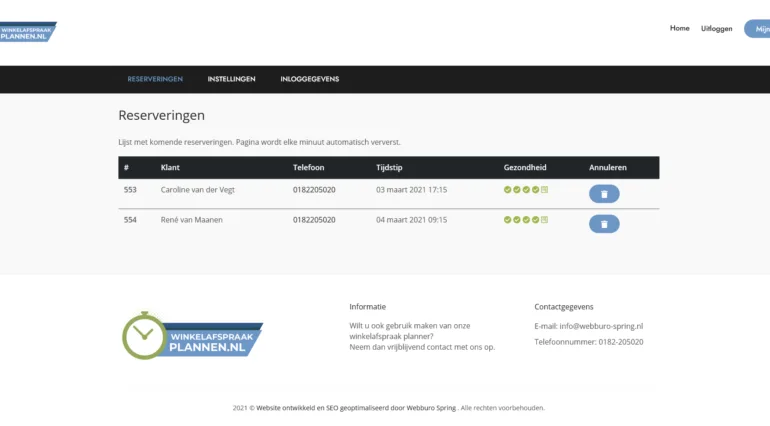Viewport: 770px width, 426px height.
Task: Select phone number of Caroline van der Vegt
Action: [314, 189]
